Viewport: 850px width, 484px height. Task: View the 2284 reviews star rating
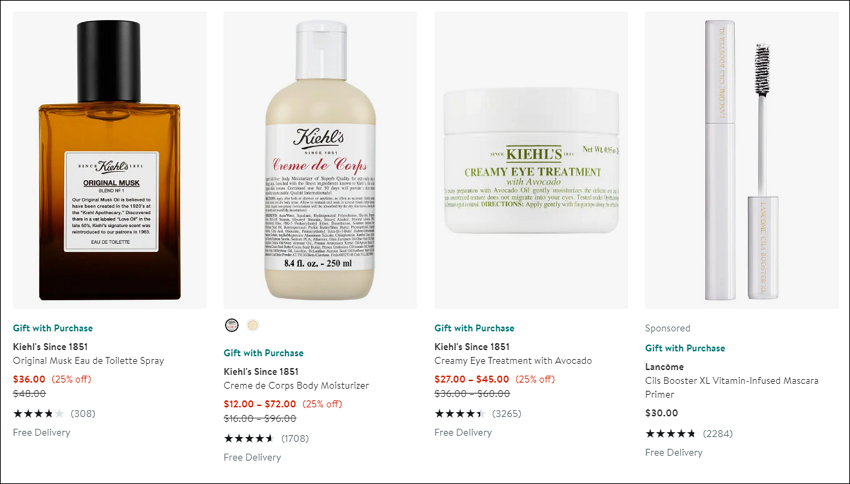tap(688, 434)
